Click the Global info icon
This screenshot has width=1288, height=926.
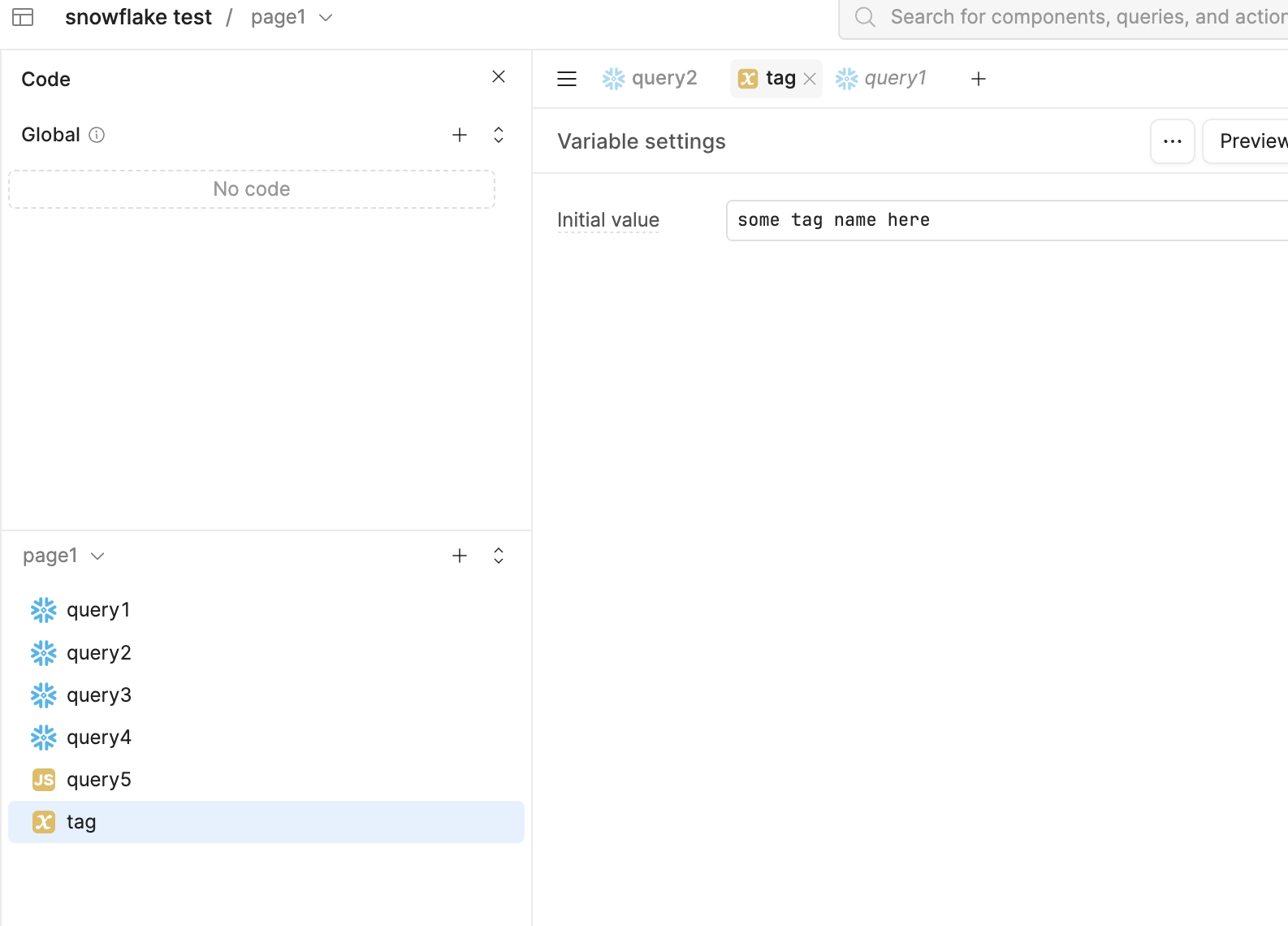click(x=97, y=135)
